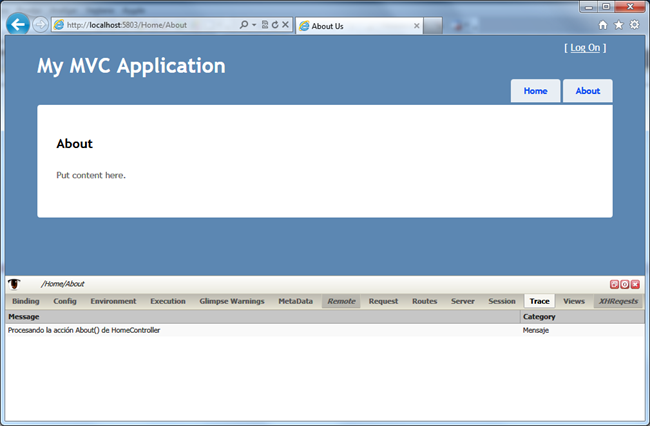Close the Glimpse panel

(x=635, y=284)
